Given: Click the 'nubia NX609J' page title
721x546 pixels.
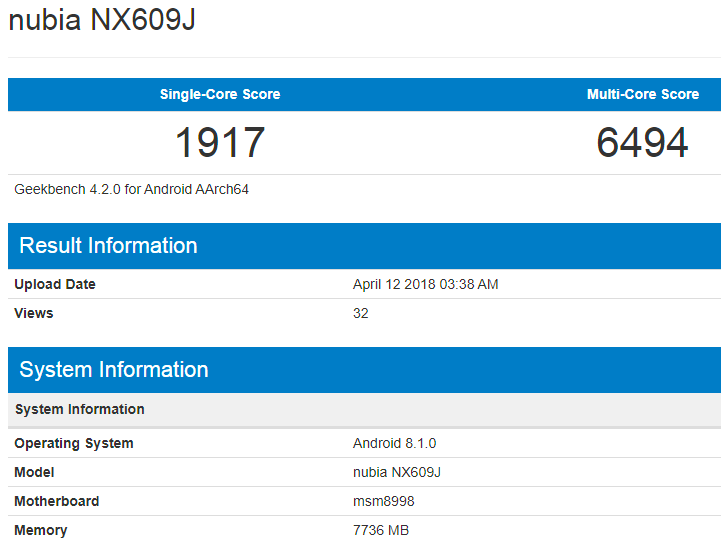Looking at the screenshot, I should (x=102, y=20).
